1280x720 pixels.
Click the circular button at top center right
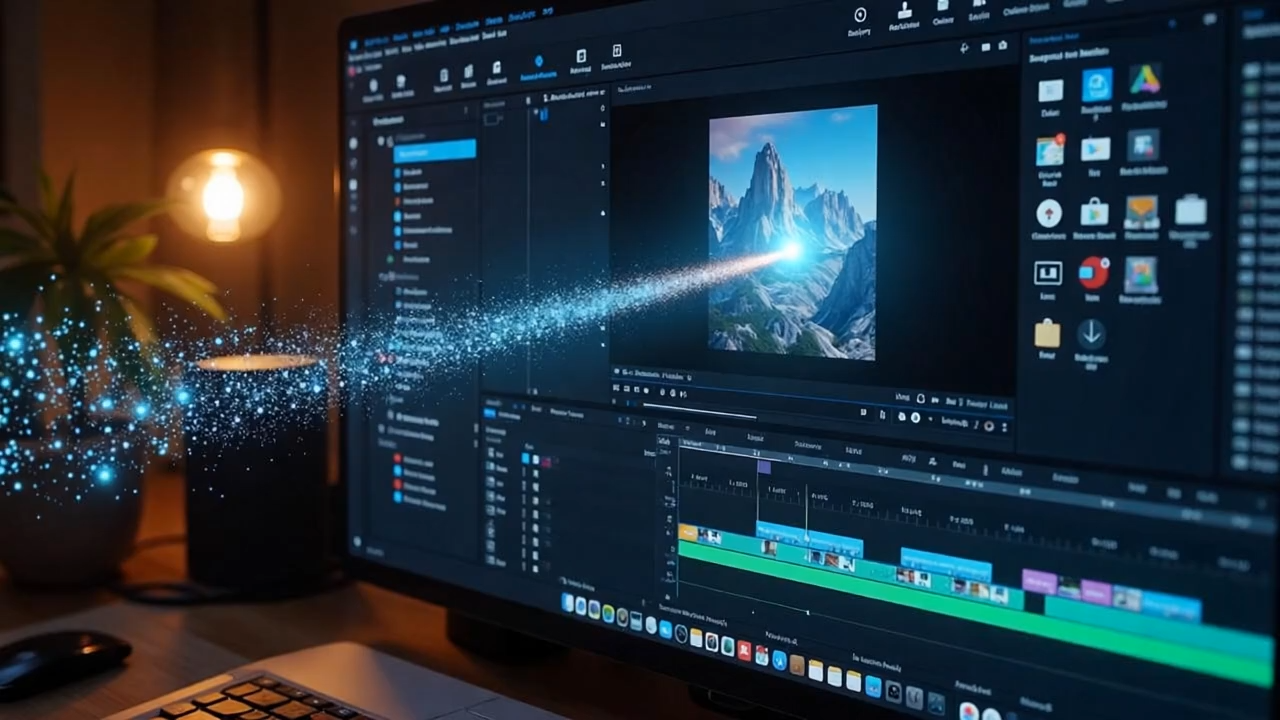coord(859,14)
